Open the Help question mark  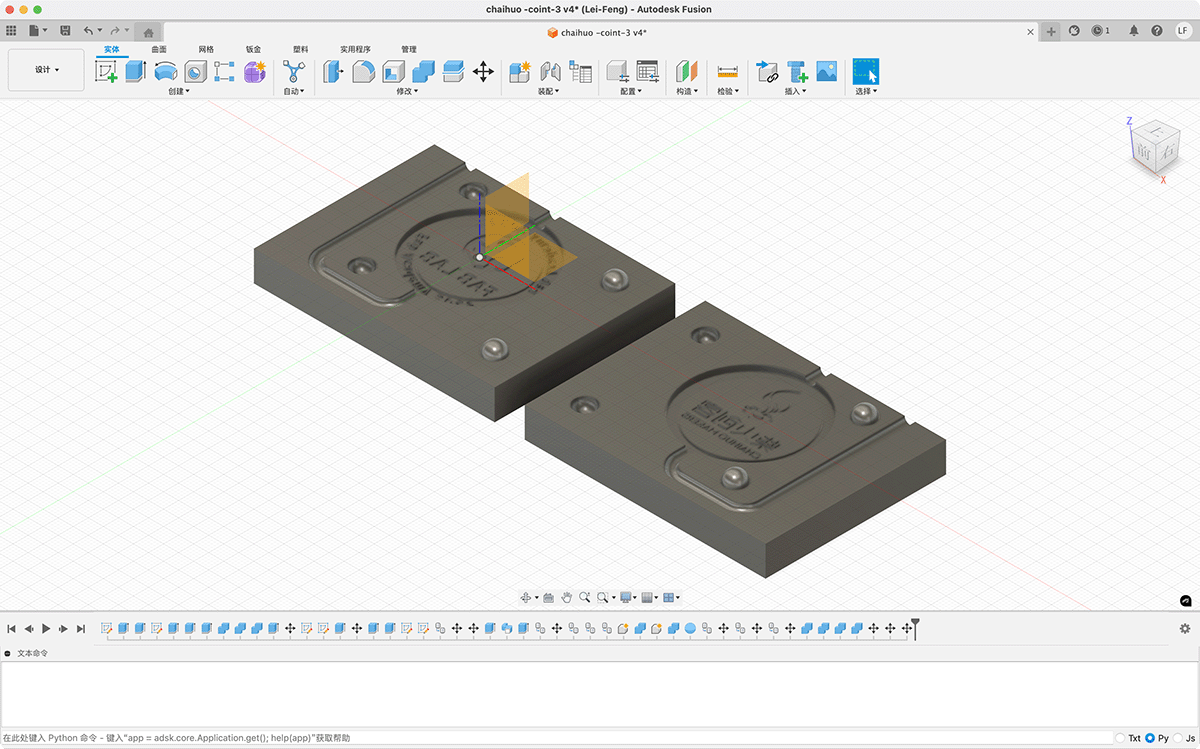coord(1157,31)
